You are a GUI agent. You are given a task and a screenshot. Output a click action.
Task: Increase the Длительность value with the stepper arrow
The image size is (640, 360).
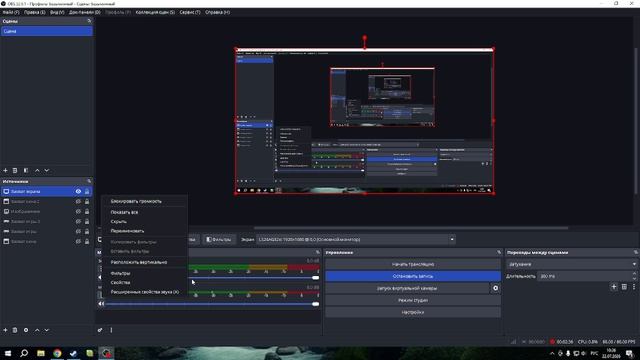[634, 274]
